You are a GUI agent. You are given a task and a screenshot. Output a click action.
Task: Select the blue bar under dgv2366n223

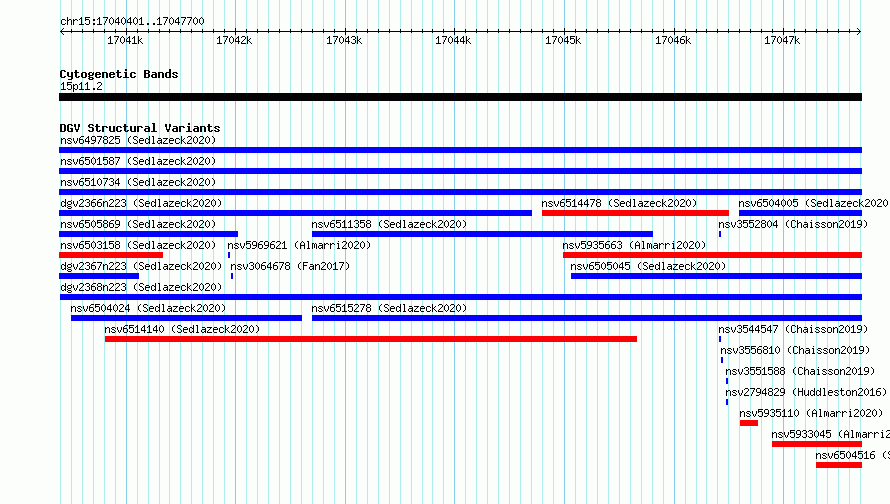point(295,213)
